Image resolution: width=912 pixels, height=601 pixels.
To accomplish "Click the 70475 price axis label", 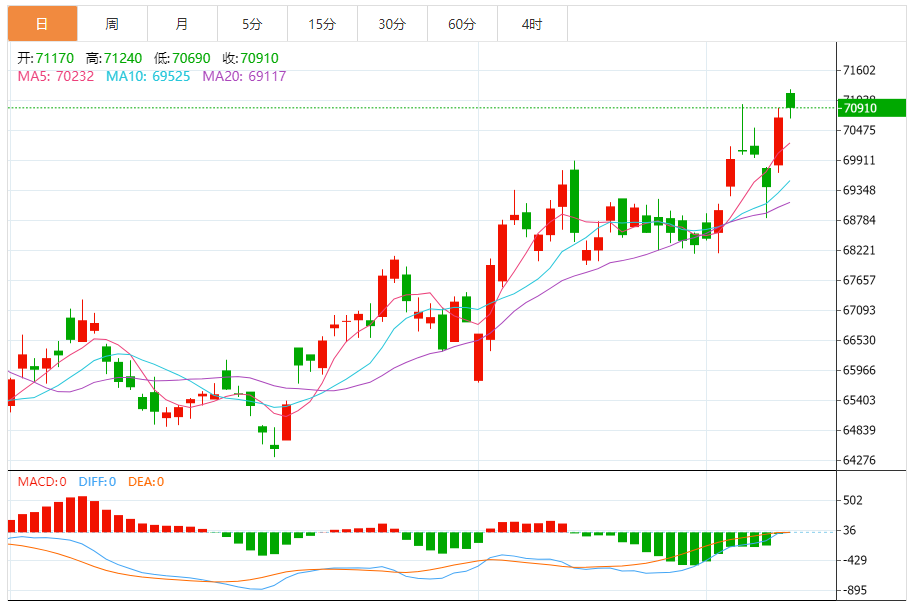I will click(x=859, y=130).
